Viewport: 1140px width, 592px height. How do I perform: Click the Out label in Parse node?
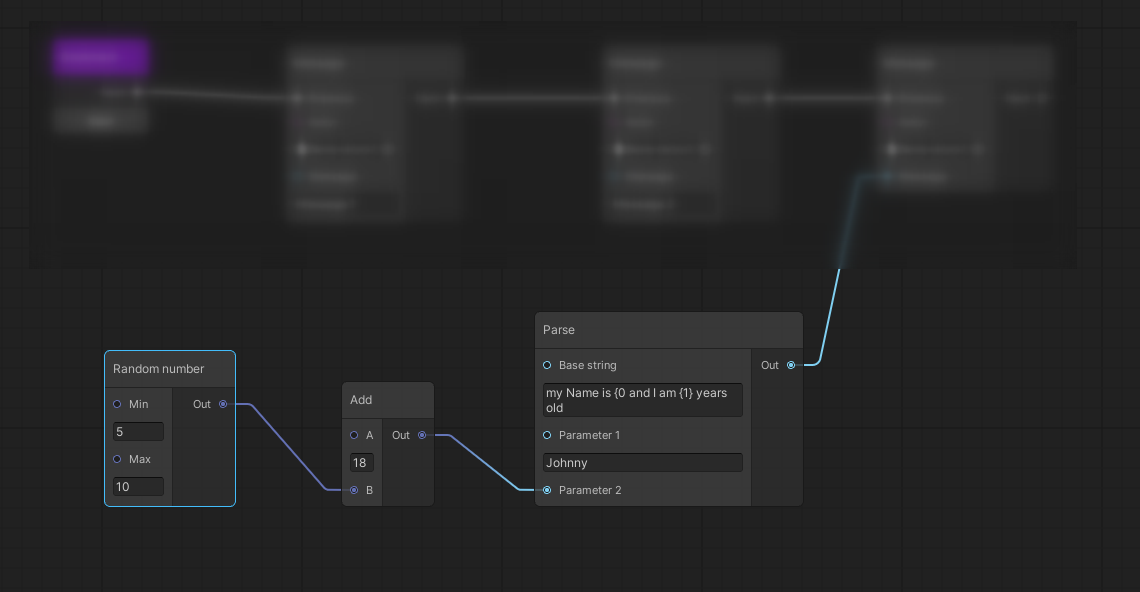point(770,365)
